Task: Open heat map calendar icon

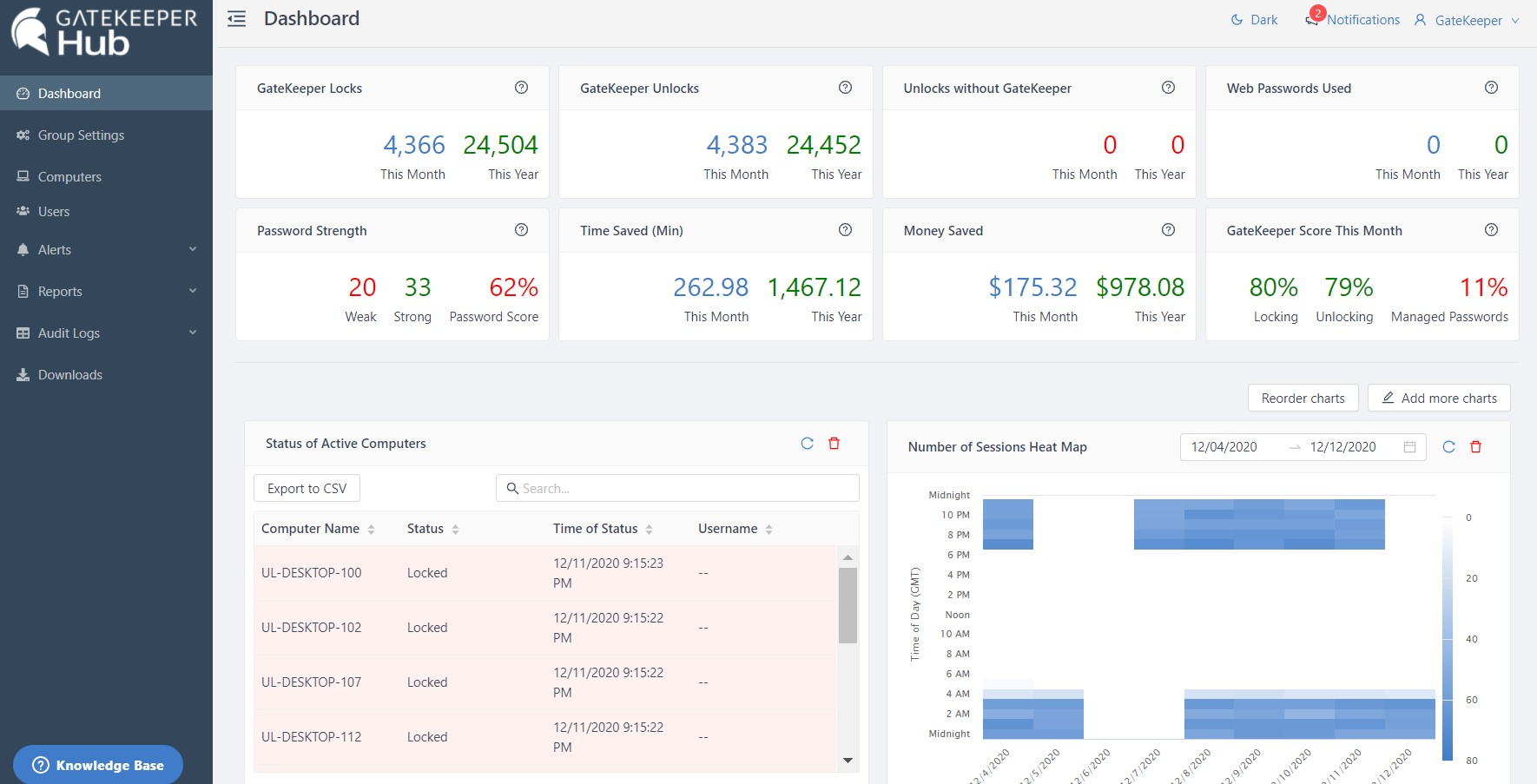Action: click(x=1409, y=446)
